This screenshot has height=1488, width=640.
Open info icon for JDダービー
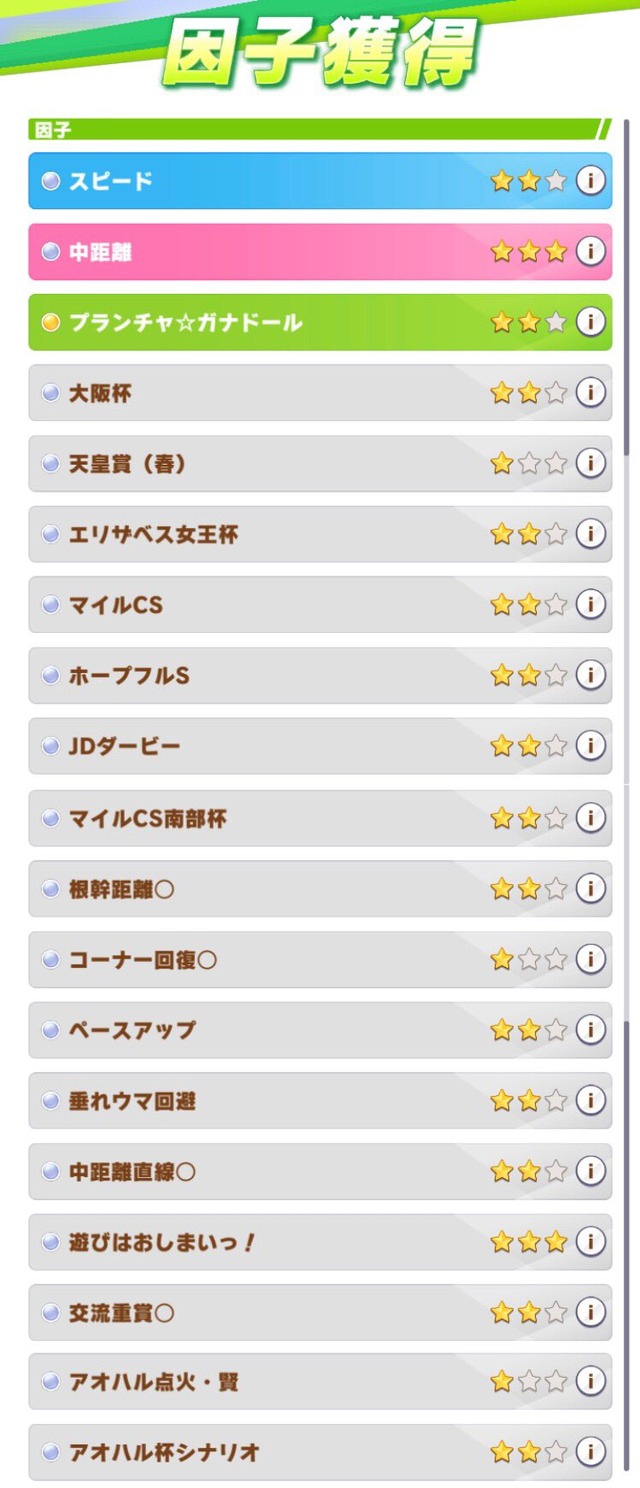[x=591, y=746]
